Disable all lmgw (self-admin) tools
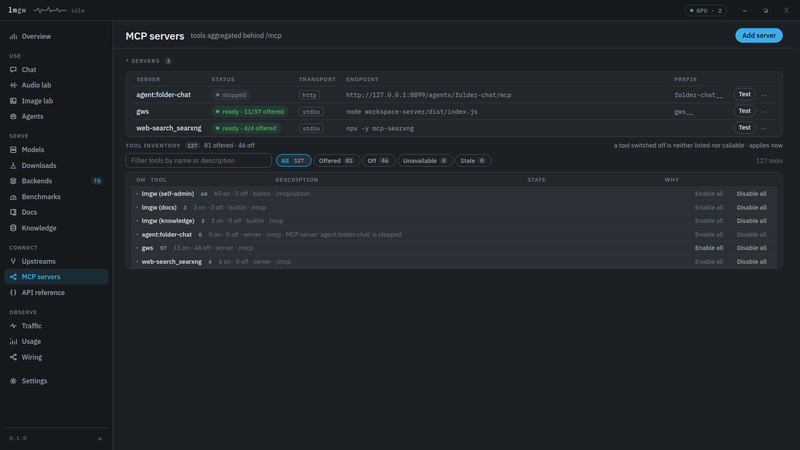800x450 pixels. [752, 194]
